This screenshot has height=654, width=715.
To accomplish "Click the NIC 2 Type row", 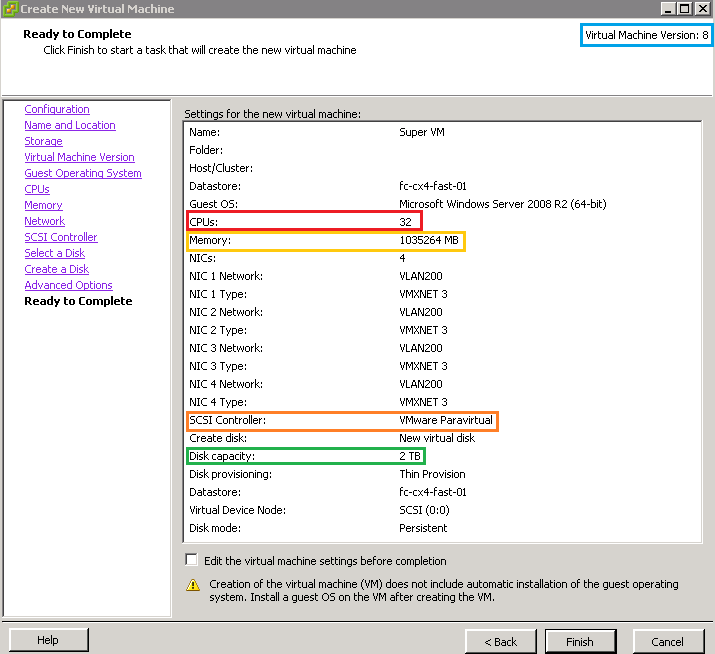I will [318, 330].
